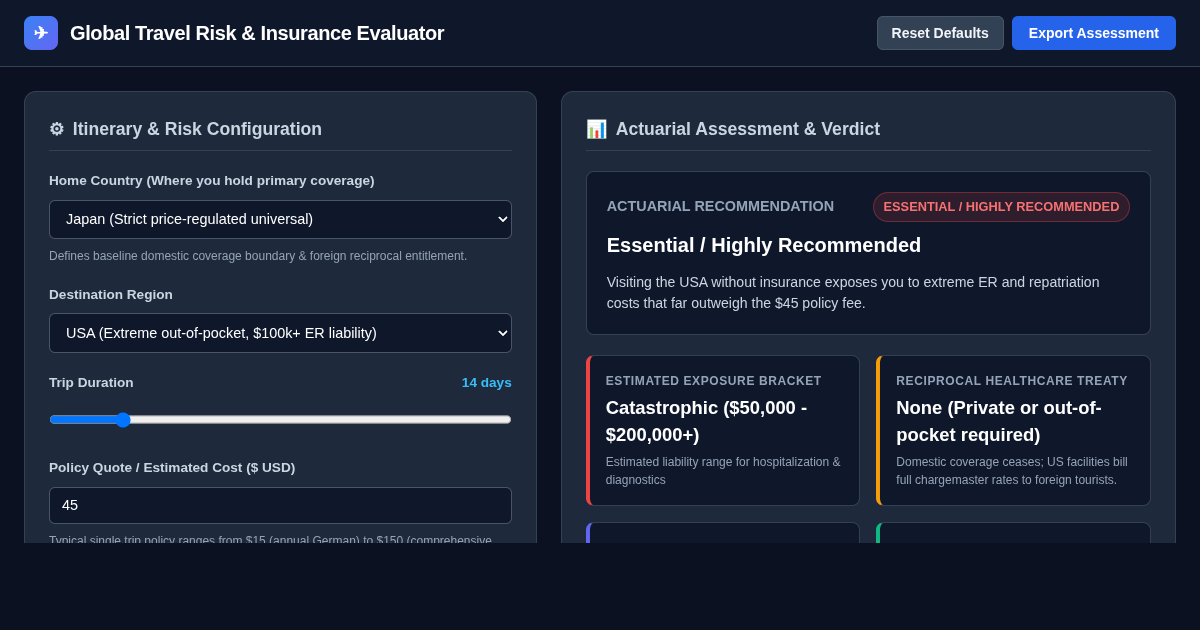Click the bar chart icon beside Actuarial Assessment
1200x630 pixels.
pos(596,129)
